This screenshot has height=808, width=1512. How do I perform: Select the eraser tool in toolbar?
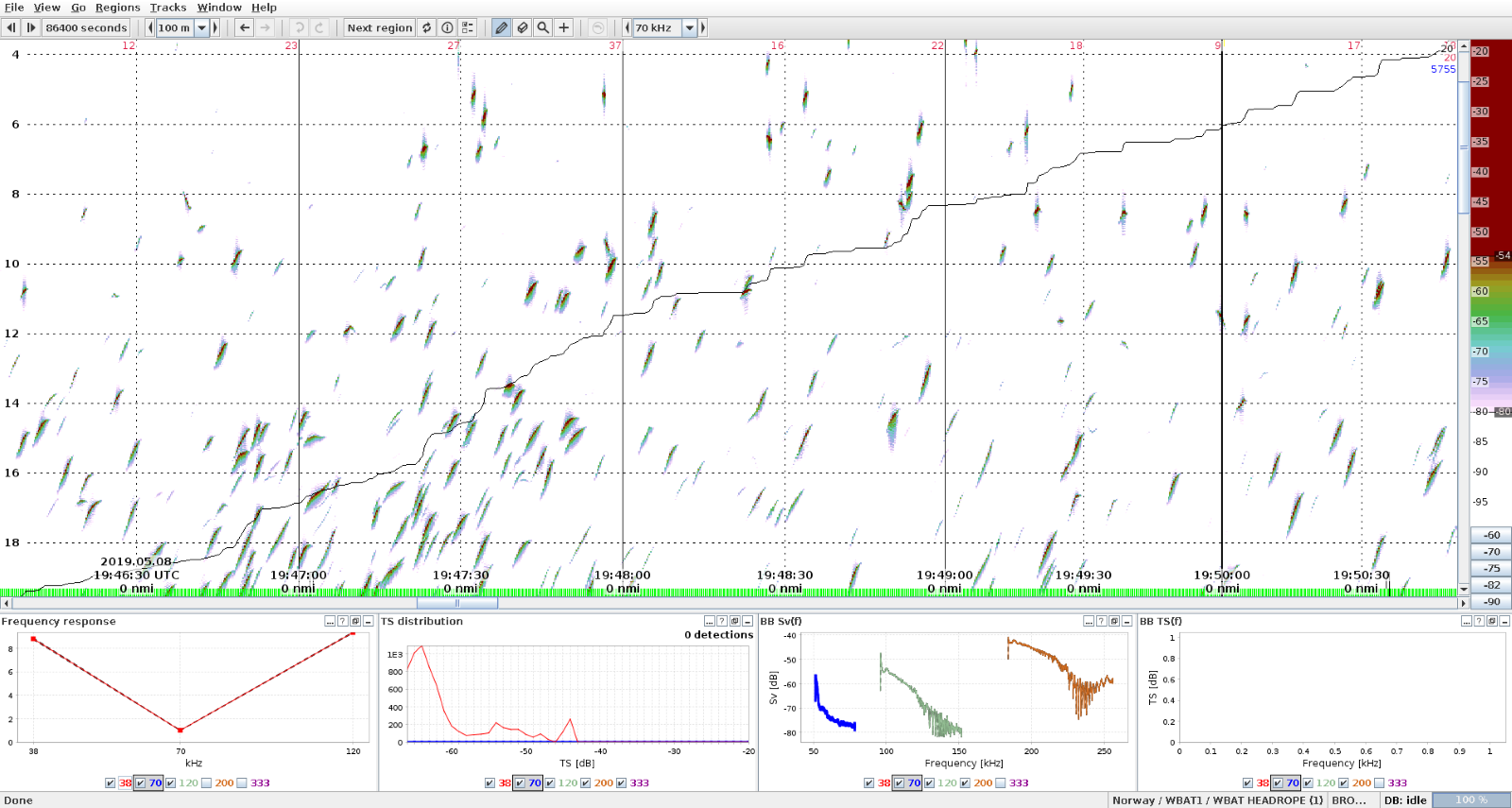523,27
